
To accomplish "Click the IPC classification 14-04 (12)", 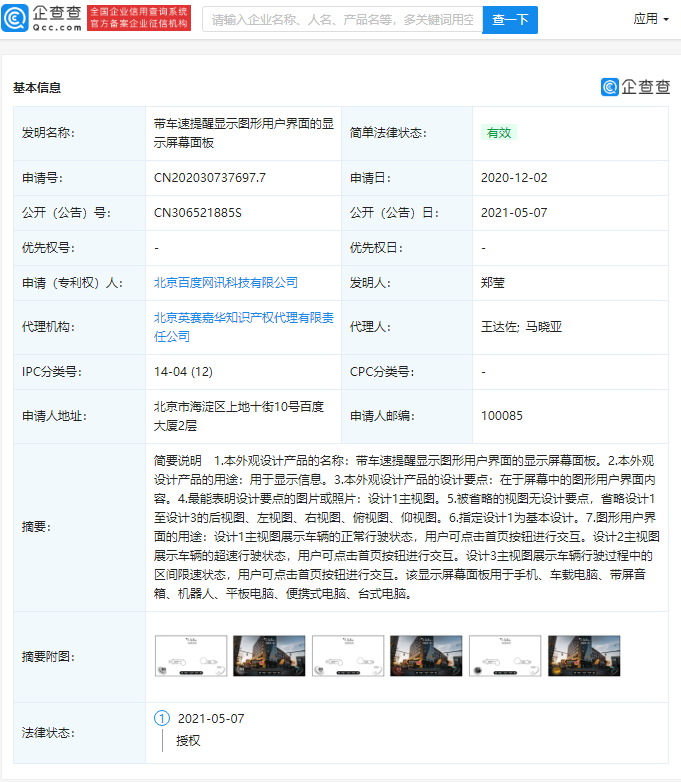I will click(x=183, y=372).
